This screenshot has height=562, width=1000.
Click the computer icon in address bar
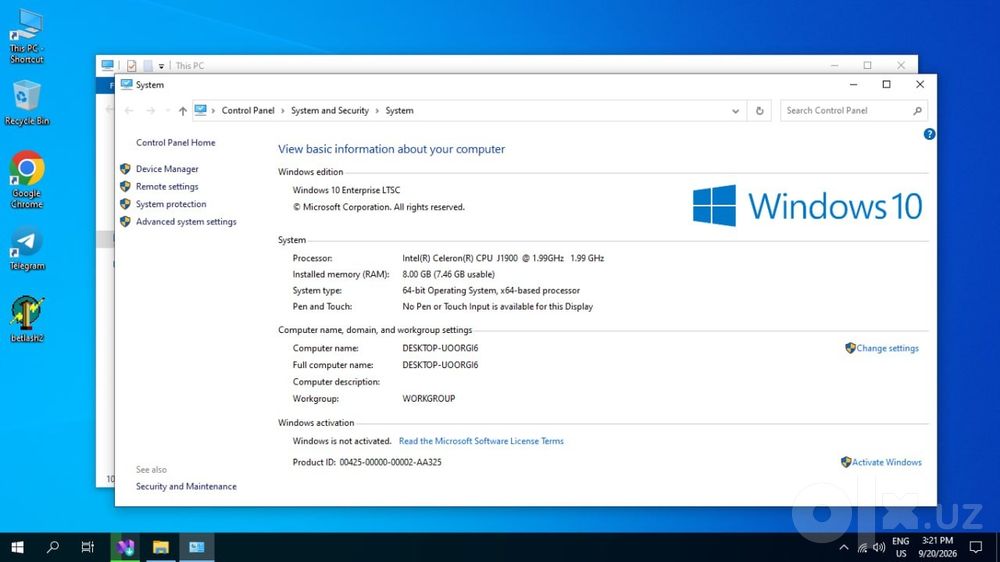click(x=201, y=110)
